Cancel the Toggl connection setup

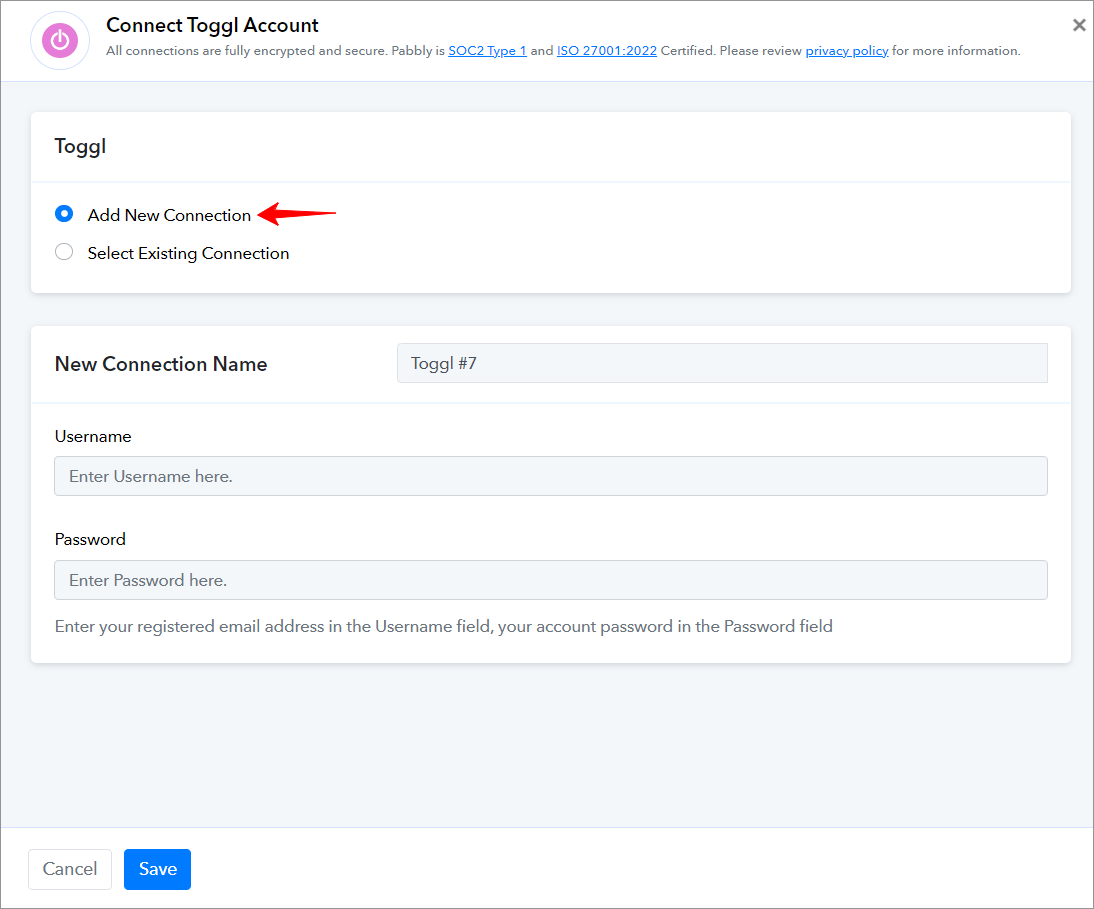(70, 869)
